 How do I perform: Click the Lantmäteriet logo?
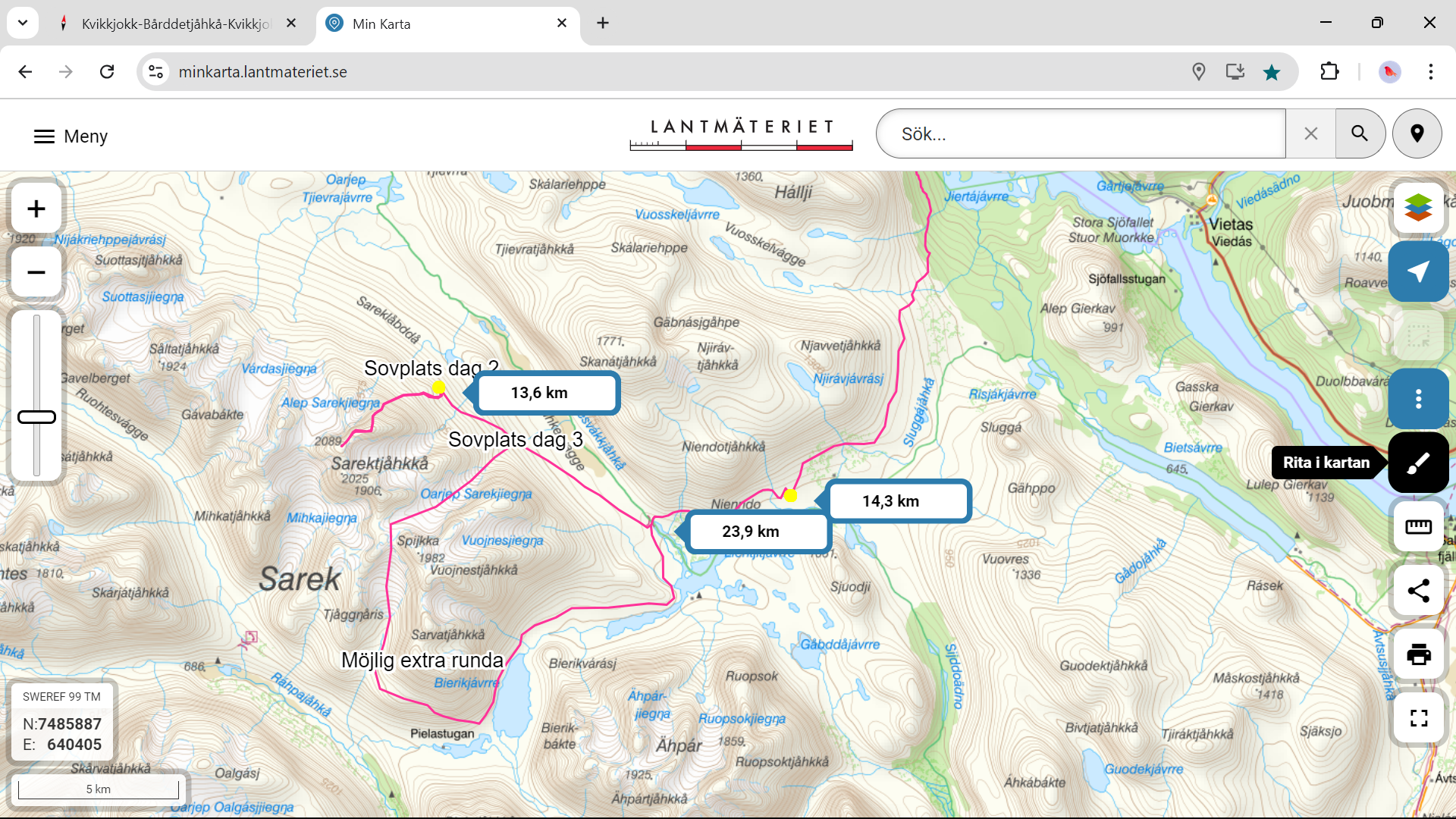[741, 135]
